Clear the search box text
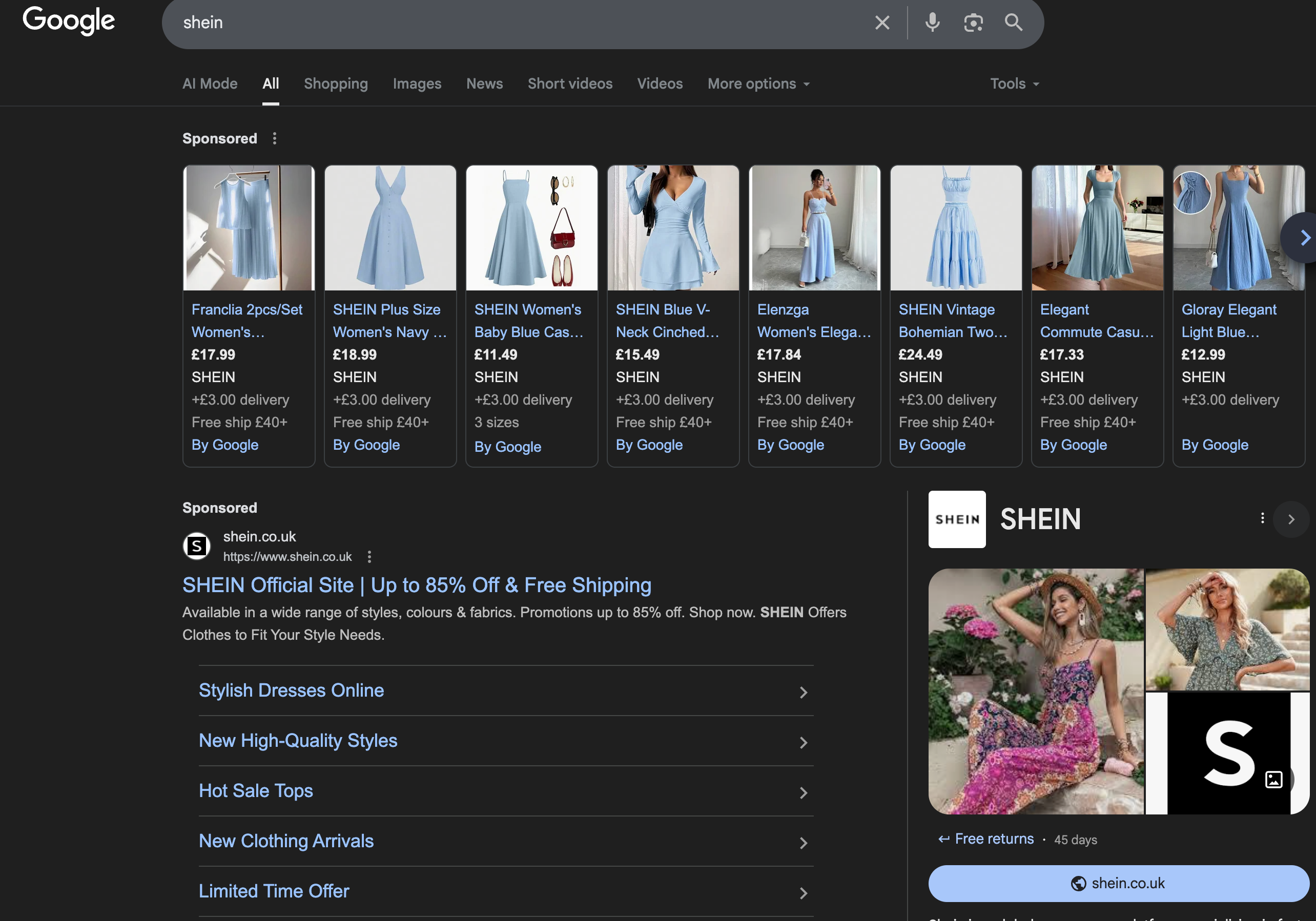 tap(881, 23)
